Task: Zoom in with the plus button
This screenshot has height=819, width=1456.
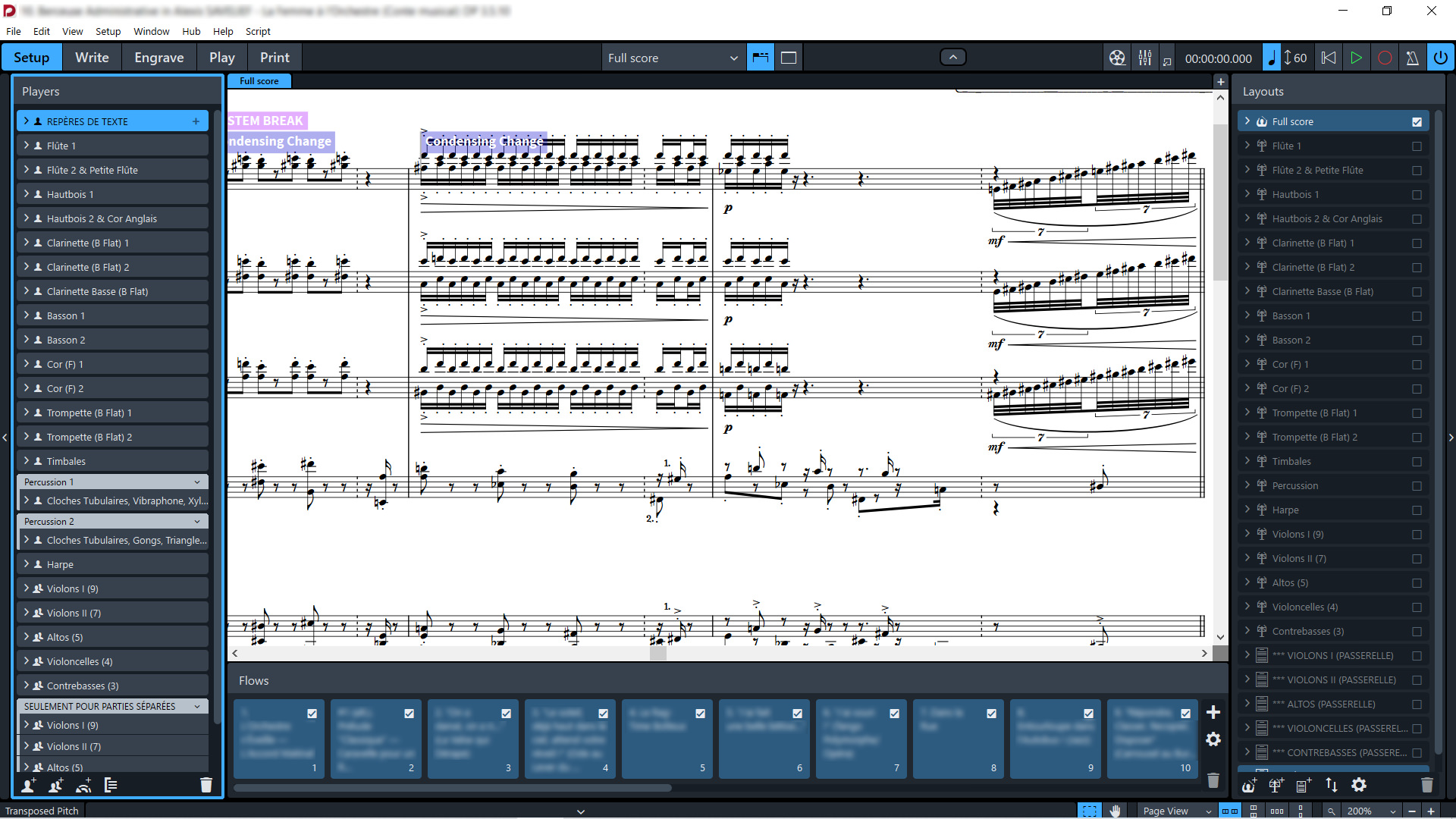Action: point(1430,811)
